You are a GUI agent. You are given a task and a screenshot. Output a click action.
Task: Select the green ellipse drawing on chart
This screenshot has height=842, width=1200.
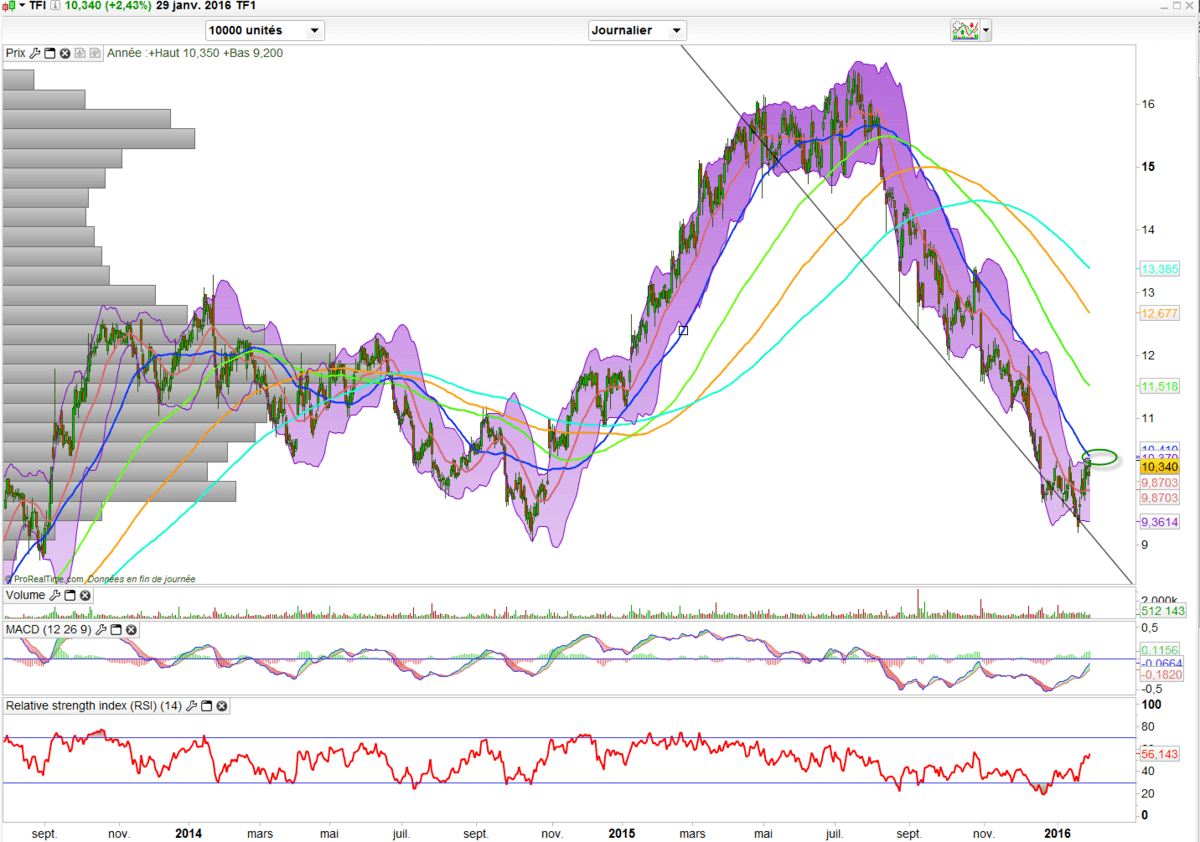(x=1100, y=457)
